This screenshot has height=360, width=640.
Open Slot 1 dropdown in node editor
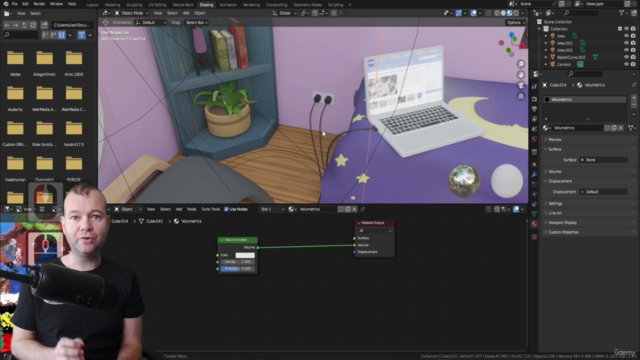(272, 209)
